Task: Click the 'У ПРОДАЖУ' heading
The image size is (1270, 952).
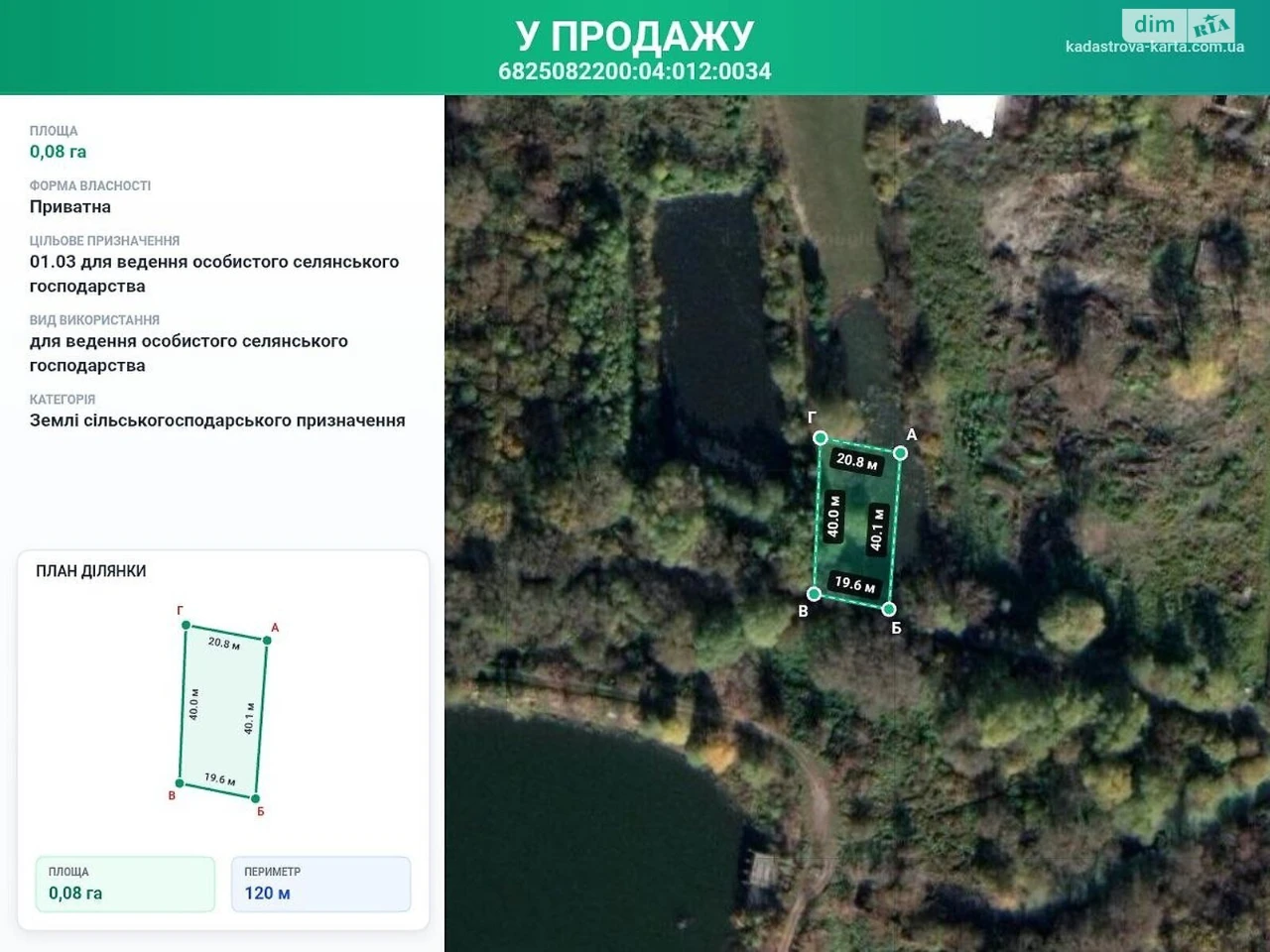Action: coord(635,36)
